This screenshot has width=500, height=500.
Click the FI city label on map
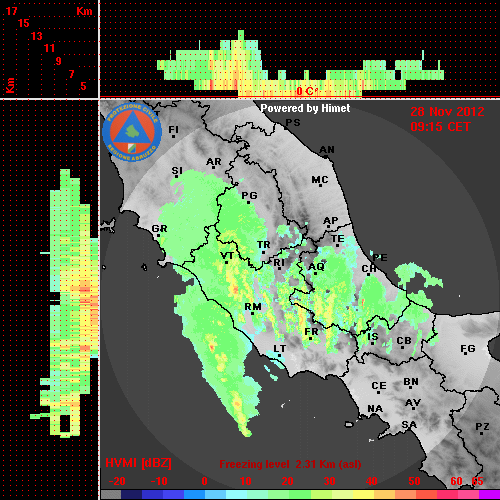click(173, 129)
